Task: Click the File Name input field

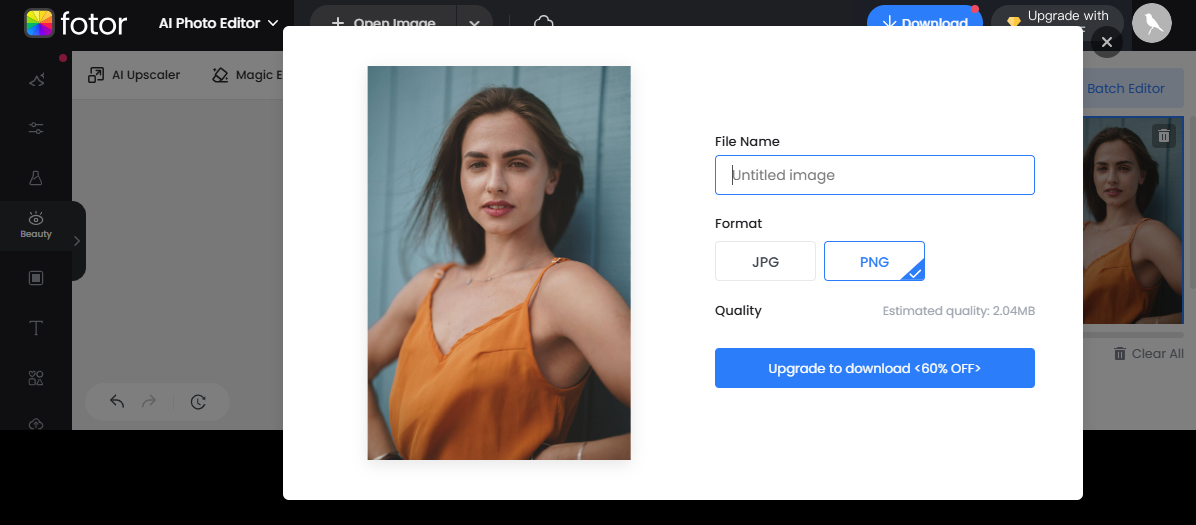Action: pyautogui.click(x=874, y=175)
